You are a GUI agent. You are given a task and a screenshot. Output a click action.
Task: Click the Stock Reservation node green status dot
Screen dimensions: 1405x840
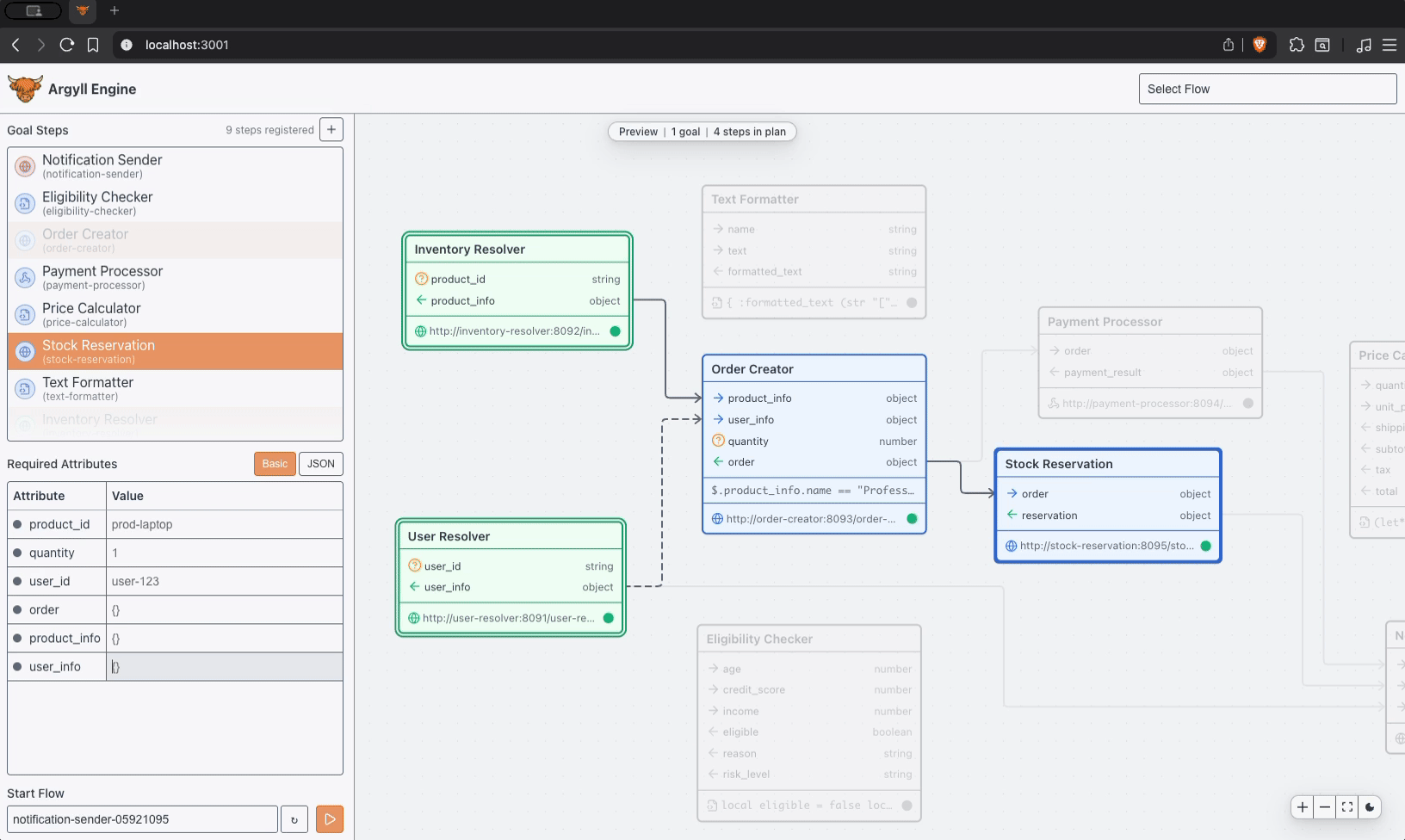coord(1205,546)
